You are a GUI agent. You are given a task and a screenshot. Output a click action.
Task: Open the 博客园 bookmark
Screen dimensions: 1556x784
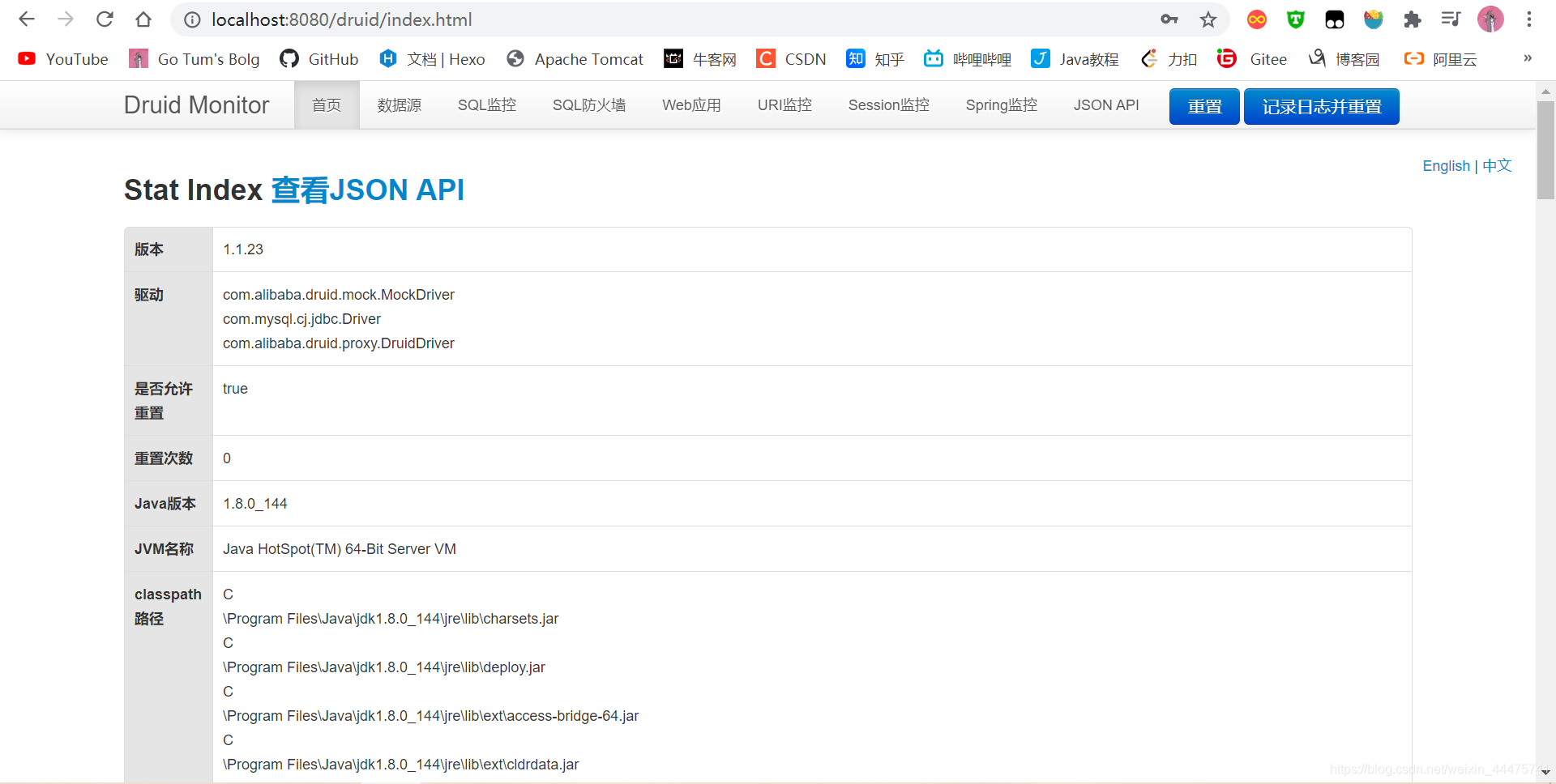point(1344,59)
